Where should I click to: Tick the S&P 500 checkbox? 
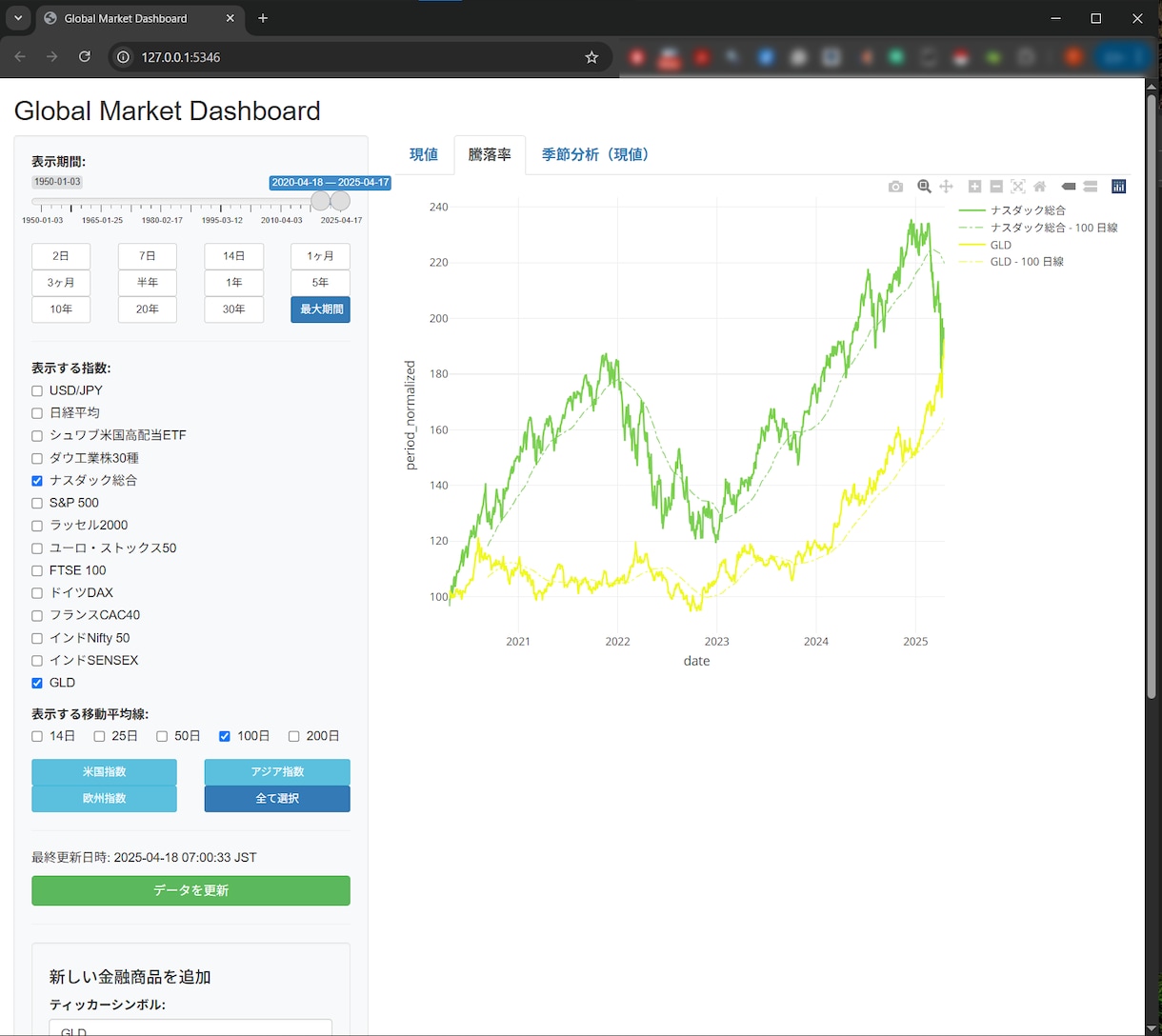[x=37, y=503]
